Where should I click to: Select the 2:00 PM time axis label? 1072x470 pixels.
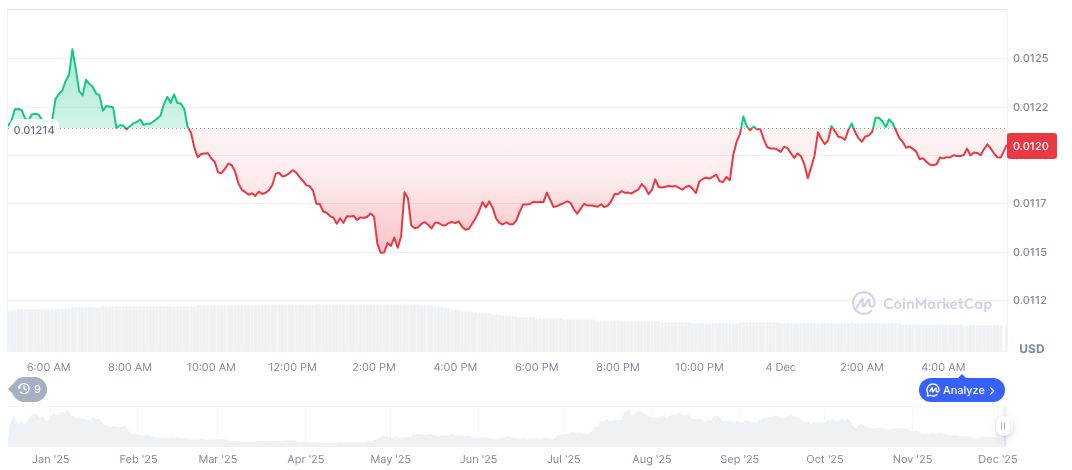tap(374, 367)
